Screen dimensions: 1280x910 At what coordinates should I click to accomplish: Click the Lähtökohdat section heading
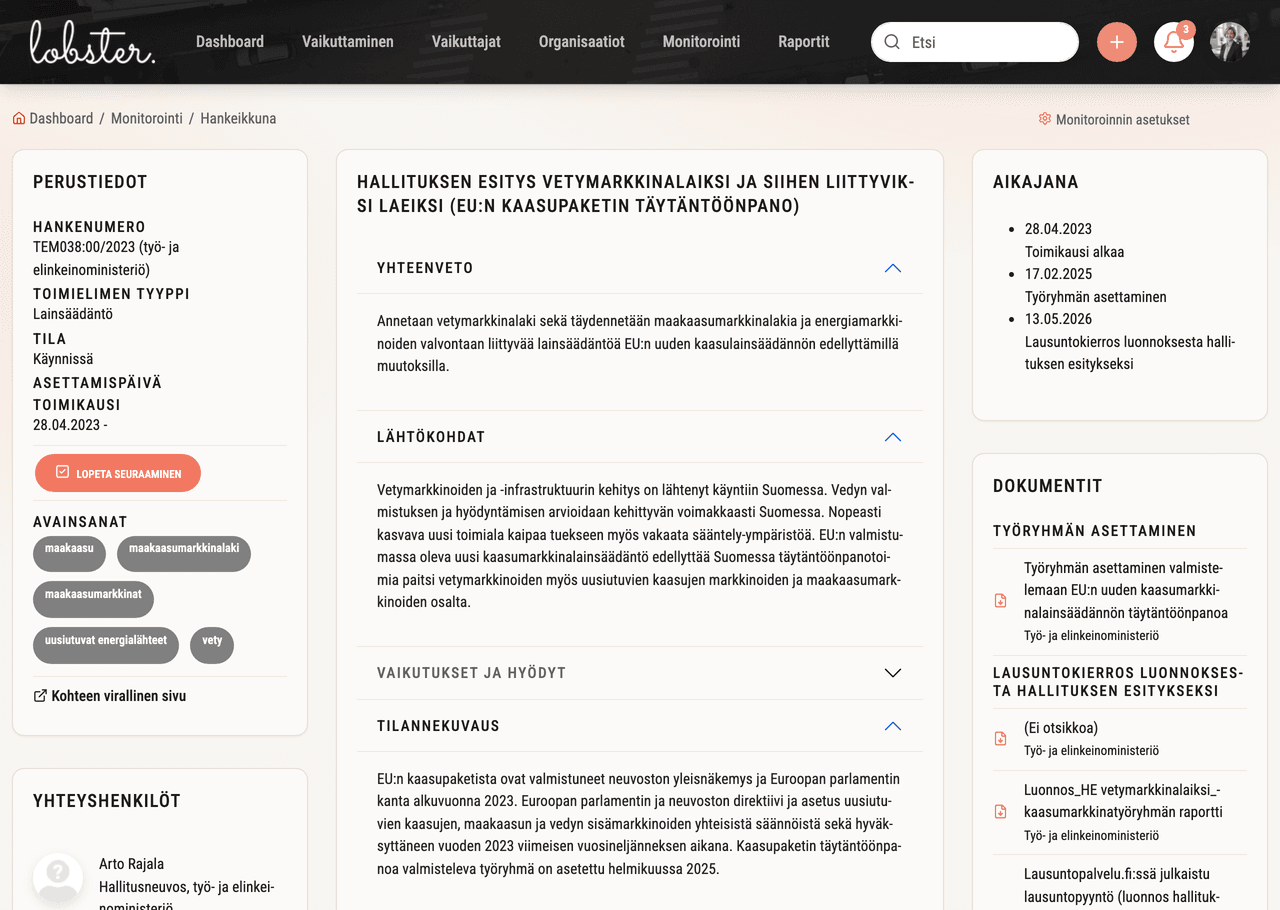click(431, 437)
